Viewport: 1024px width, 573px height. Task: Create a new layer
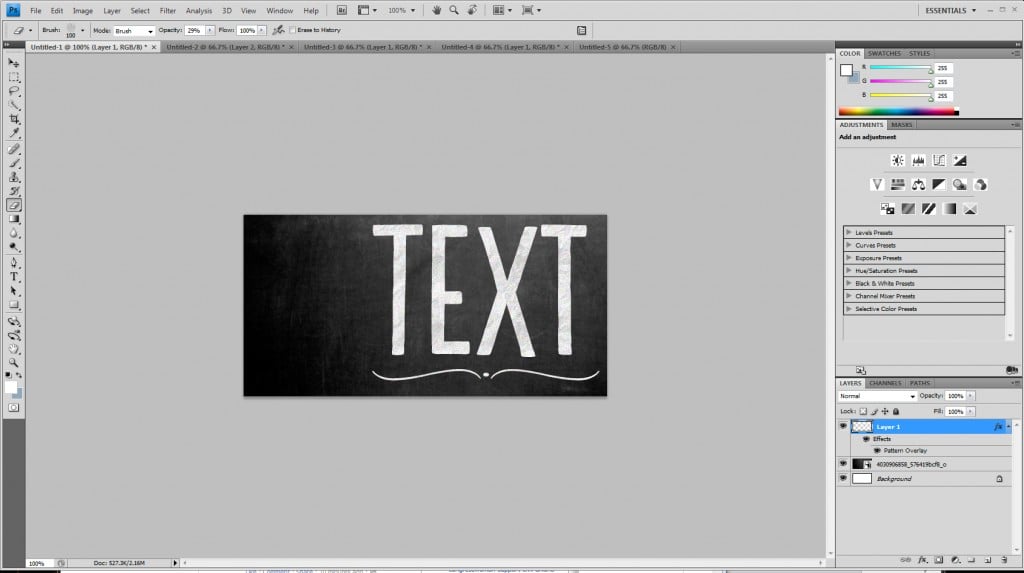(x=988, y=560)
